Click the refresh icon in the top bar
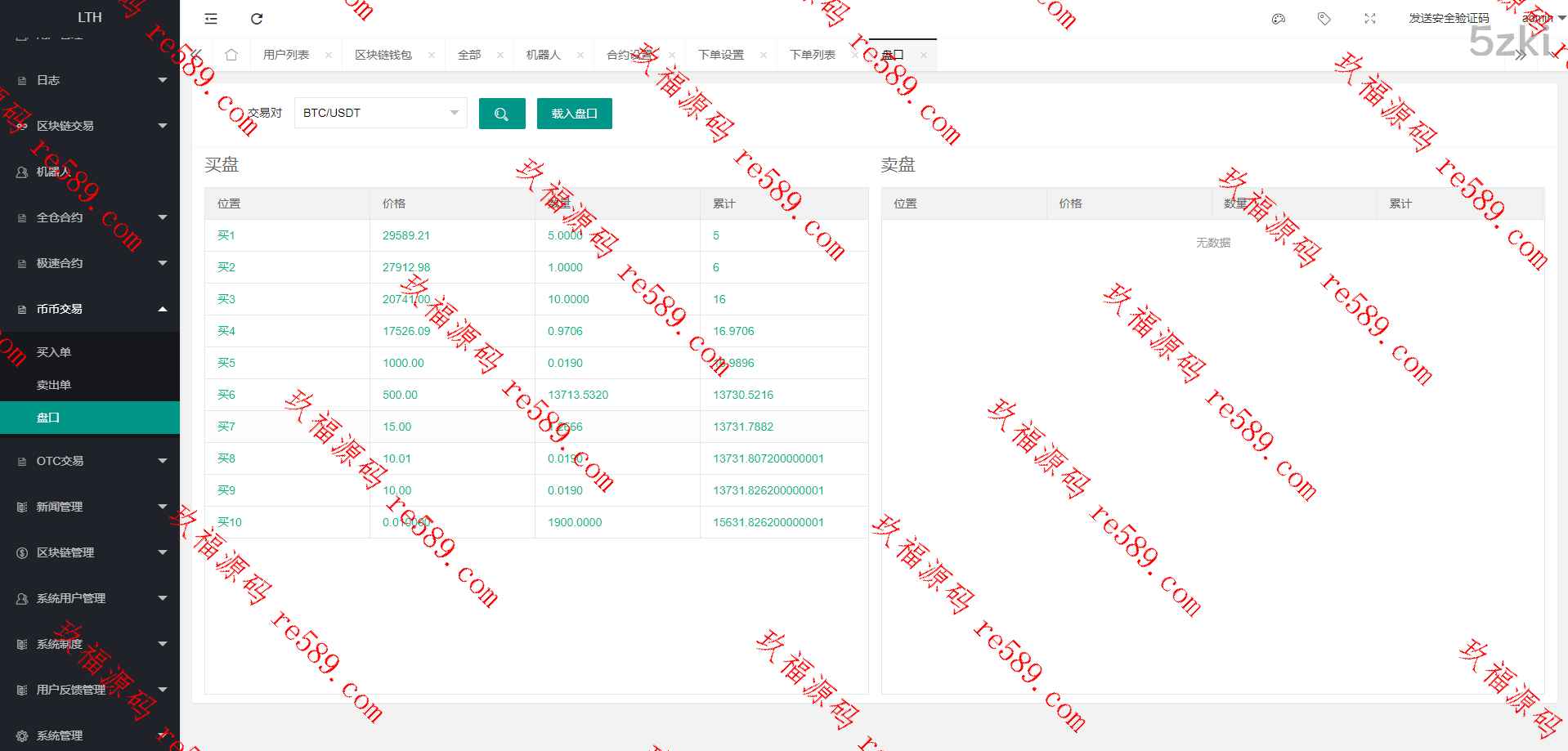 (257, 19)
